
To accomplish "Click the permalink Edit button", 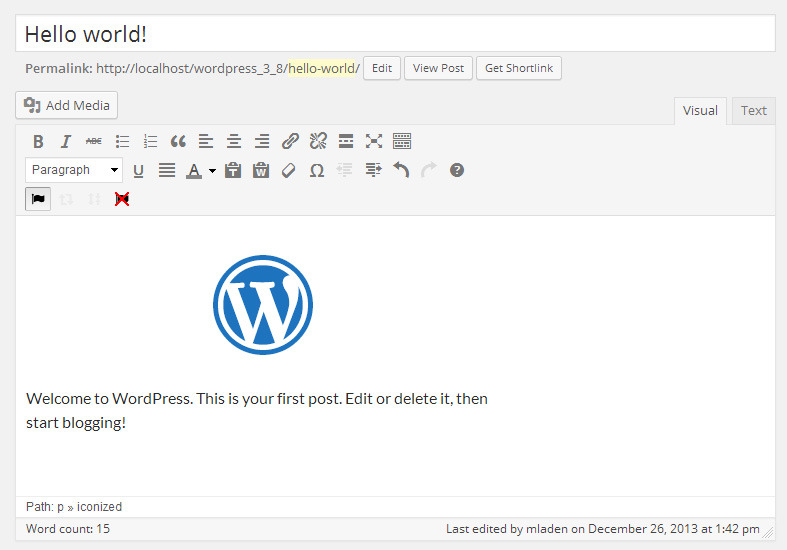I will click(x=381, y=68).
